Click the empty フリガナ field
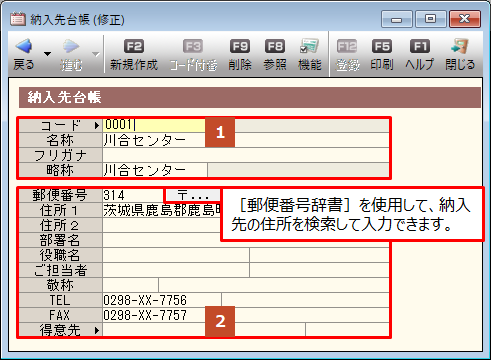The image size is (491, 360). (246, 155)
